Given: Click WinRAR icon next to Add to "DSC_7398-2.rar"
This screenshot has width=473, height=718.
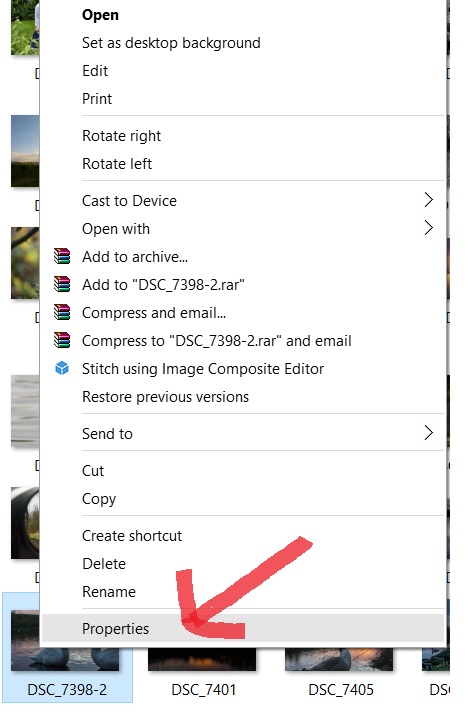Looking at the screenshot, I should (x=62, y=284).
